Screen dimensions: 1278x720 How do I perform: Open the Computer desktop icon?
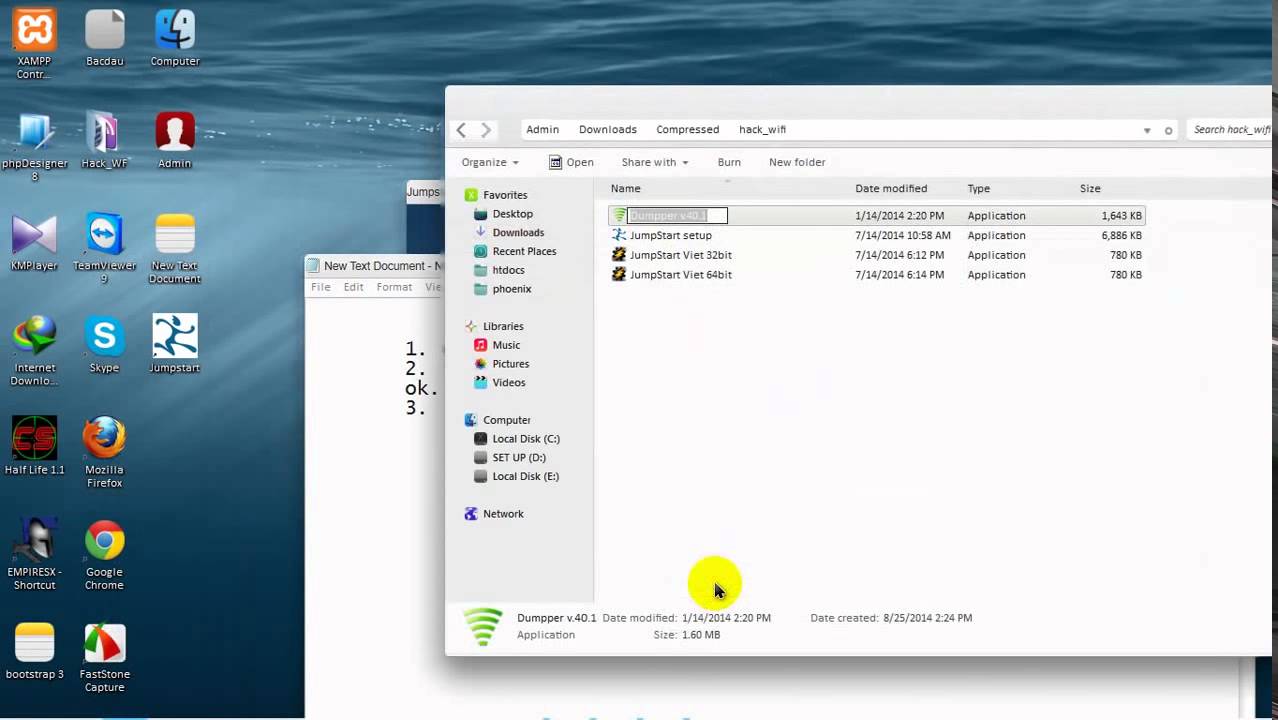pyautogui.click(x=175, y=38)
